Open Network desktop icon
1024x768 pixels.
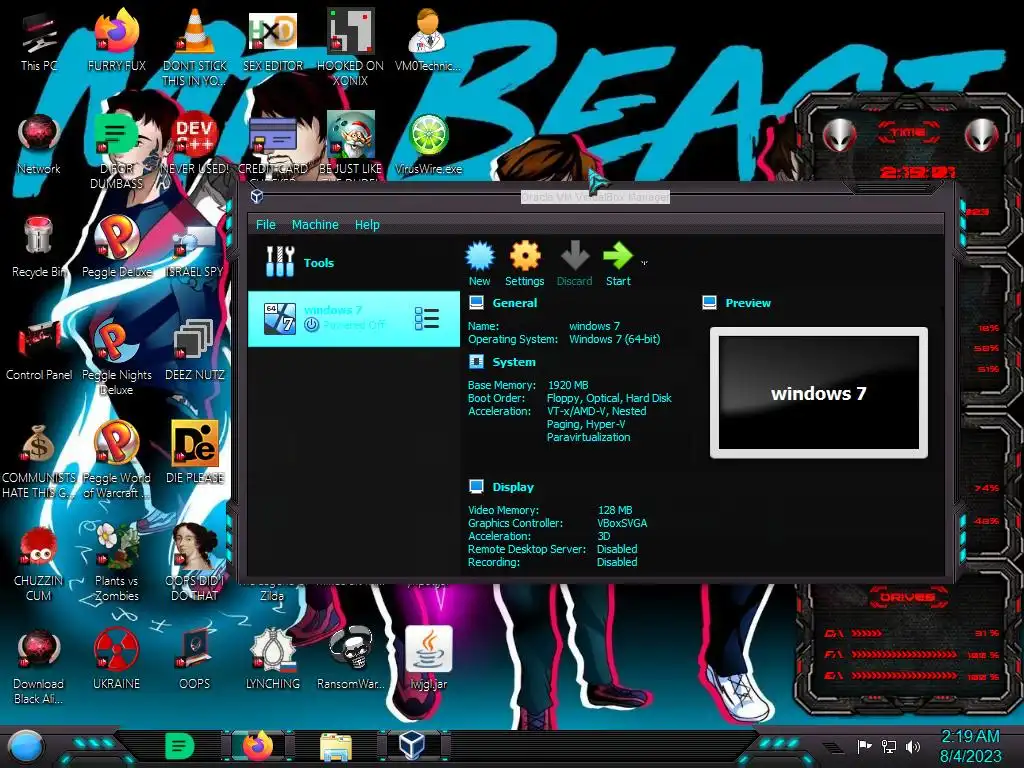[x=39, y=144]
